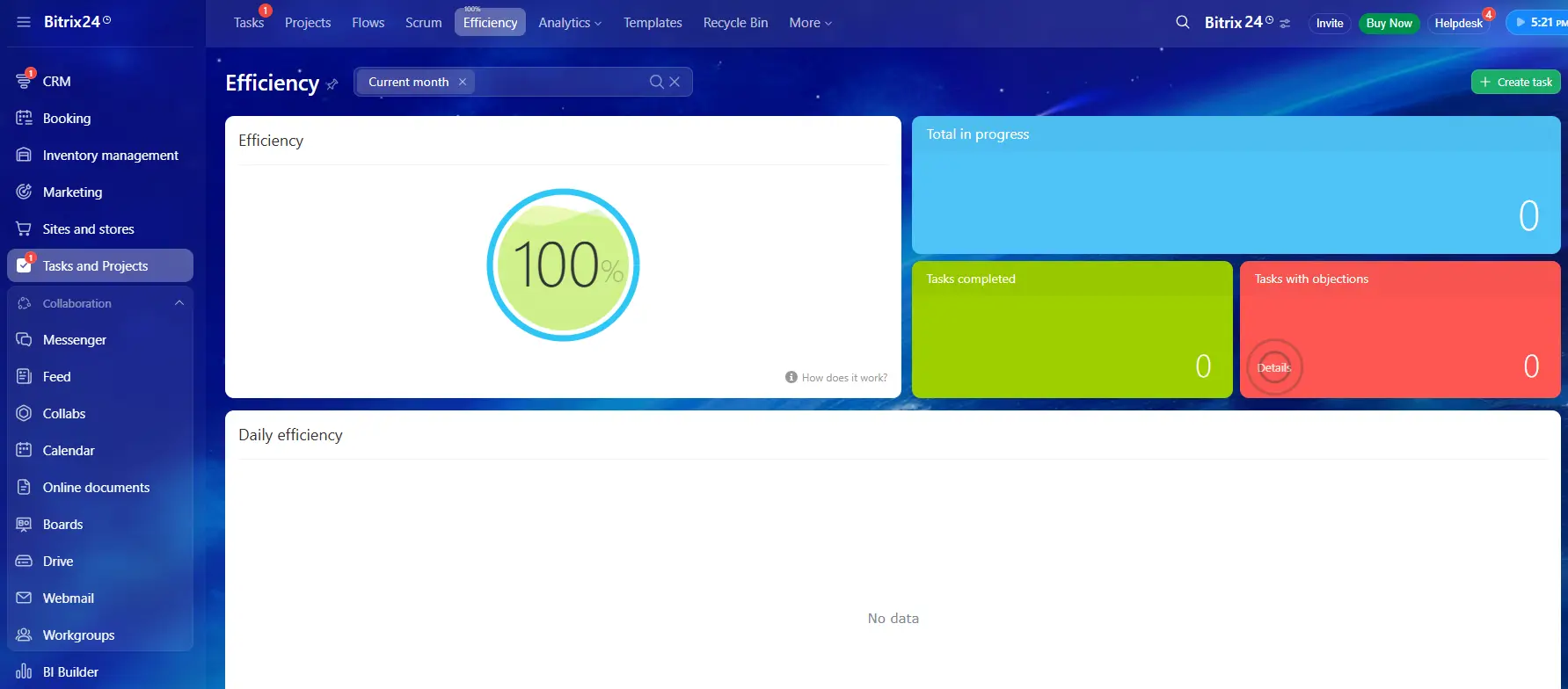Screen dimensions: 1568x689
Task: Click the Create task button
Action: (1515, 82)
